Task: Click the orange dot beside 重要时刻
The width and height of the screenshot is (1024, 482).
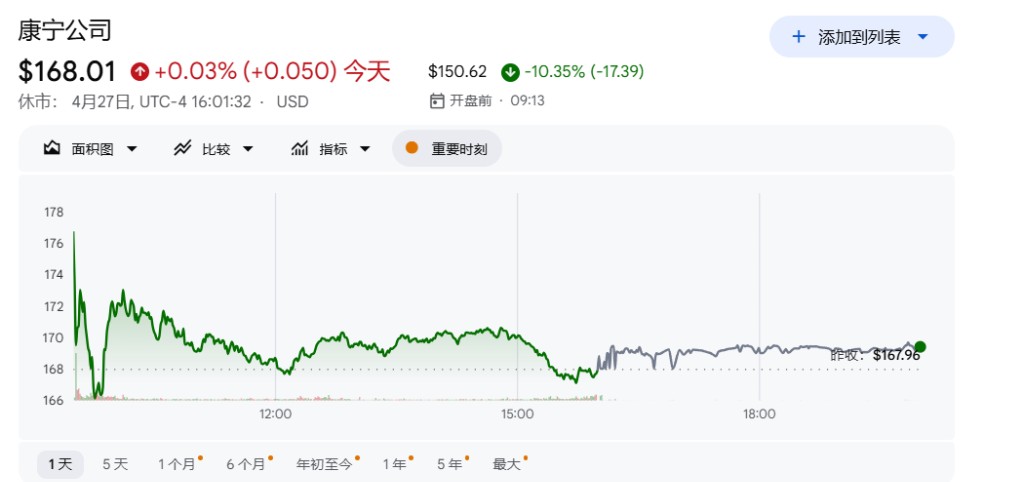Action: [411, 148]
